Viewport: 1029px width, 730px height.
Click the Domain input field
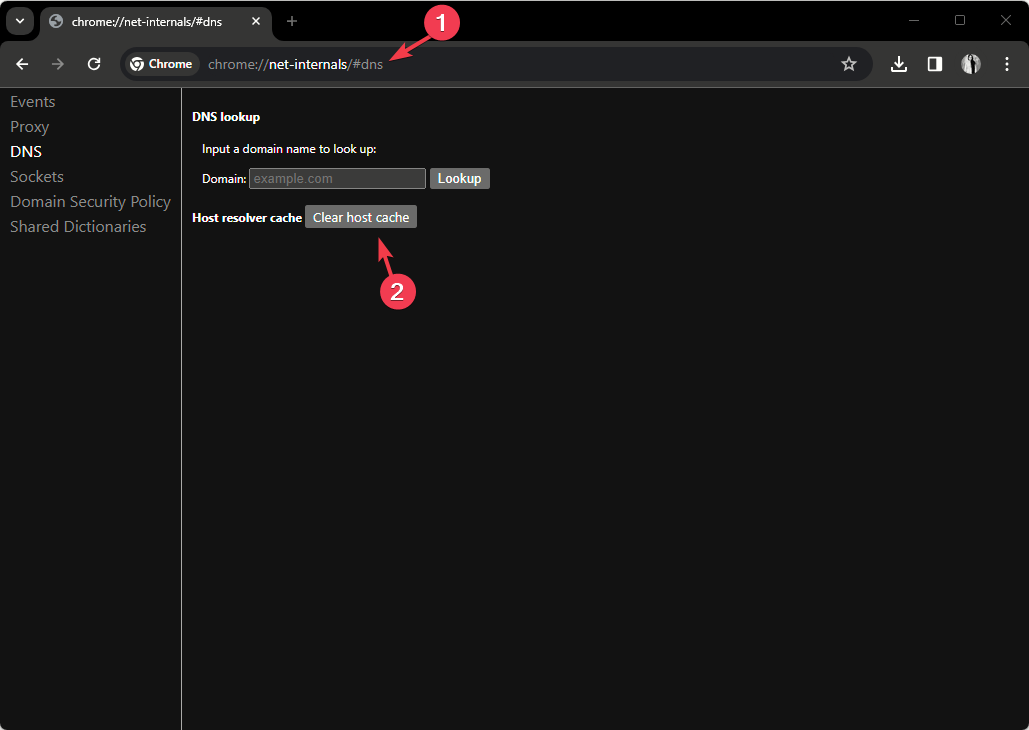tap(336, 178)
